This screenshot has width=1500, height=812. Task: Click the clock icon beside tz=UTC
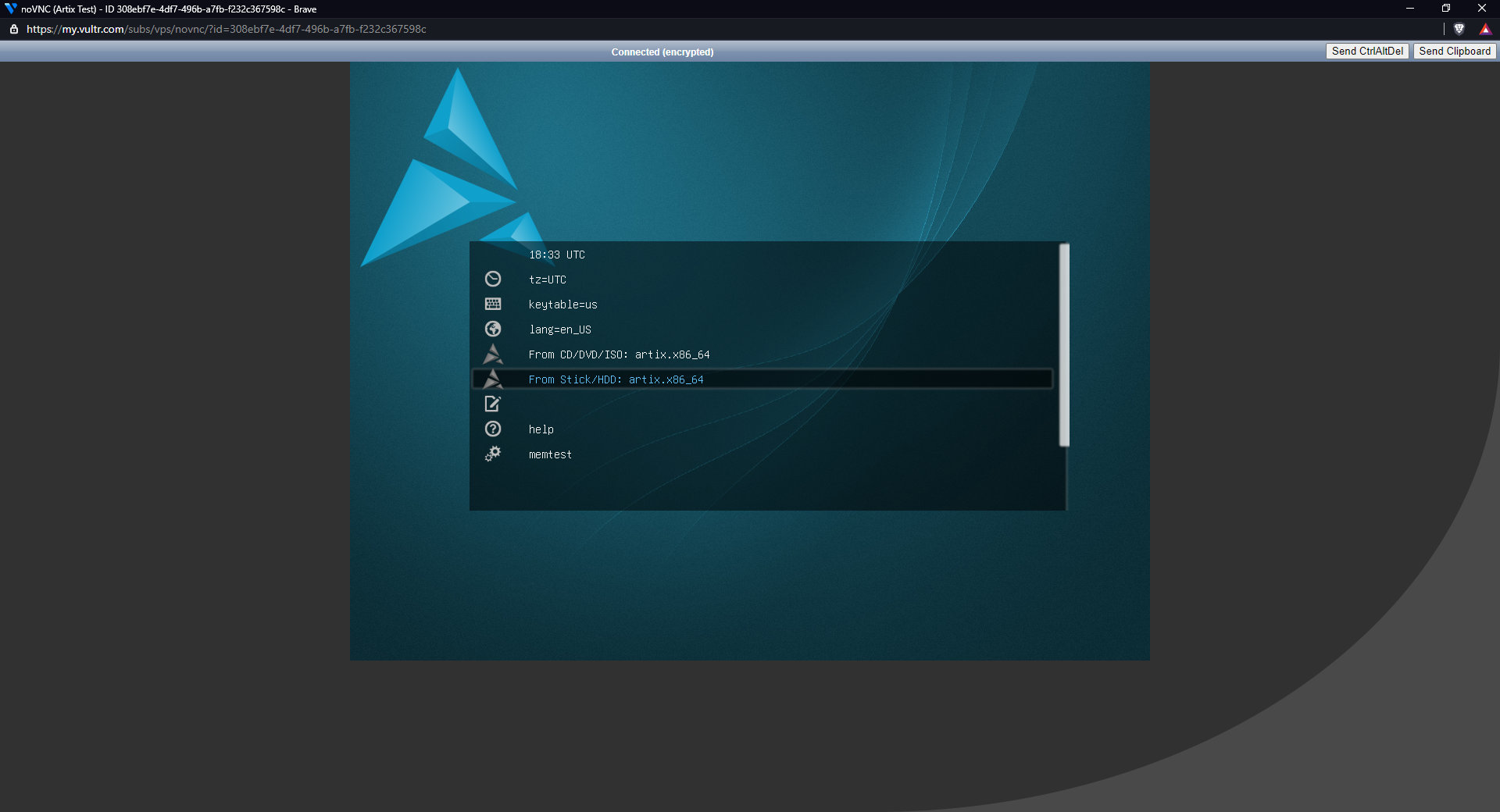[493, 279]
